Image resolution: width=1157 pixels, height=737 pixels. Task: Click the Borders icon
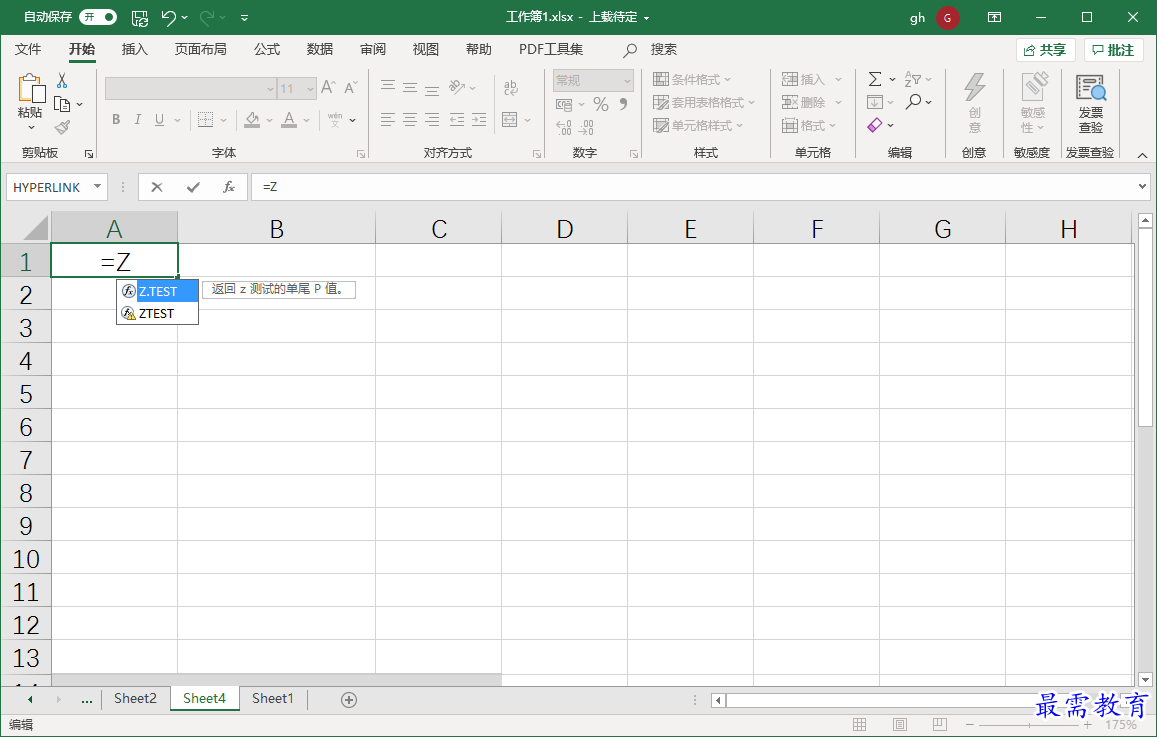tap(206, 120)
